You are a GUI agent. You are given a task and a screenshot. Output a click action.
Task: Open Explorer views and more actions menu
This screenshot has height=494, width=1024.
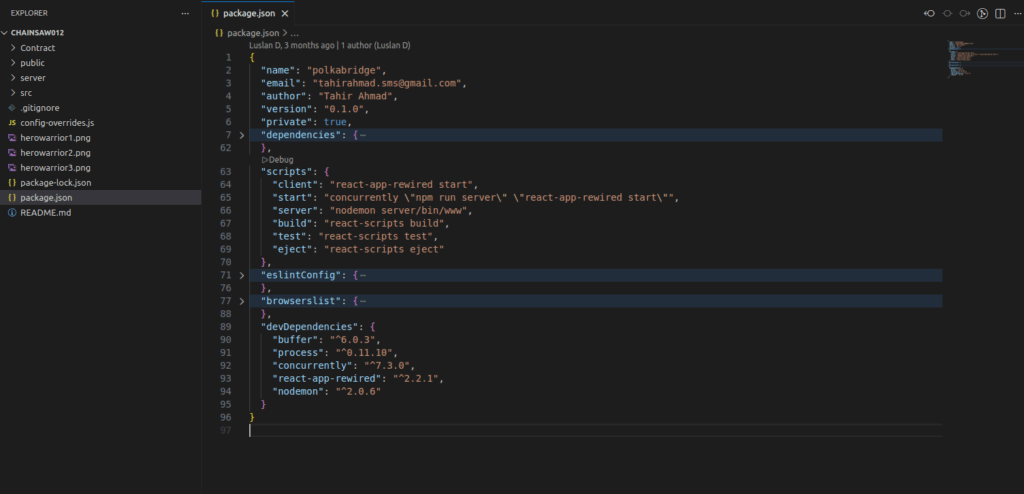pos(184,14)
